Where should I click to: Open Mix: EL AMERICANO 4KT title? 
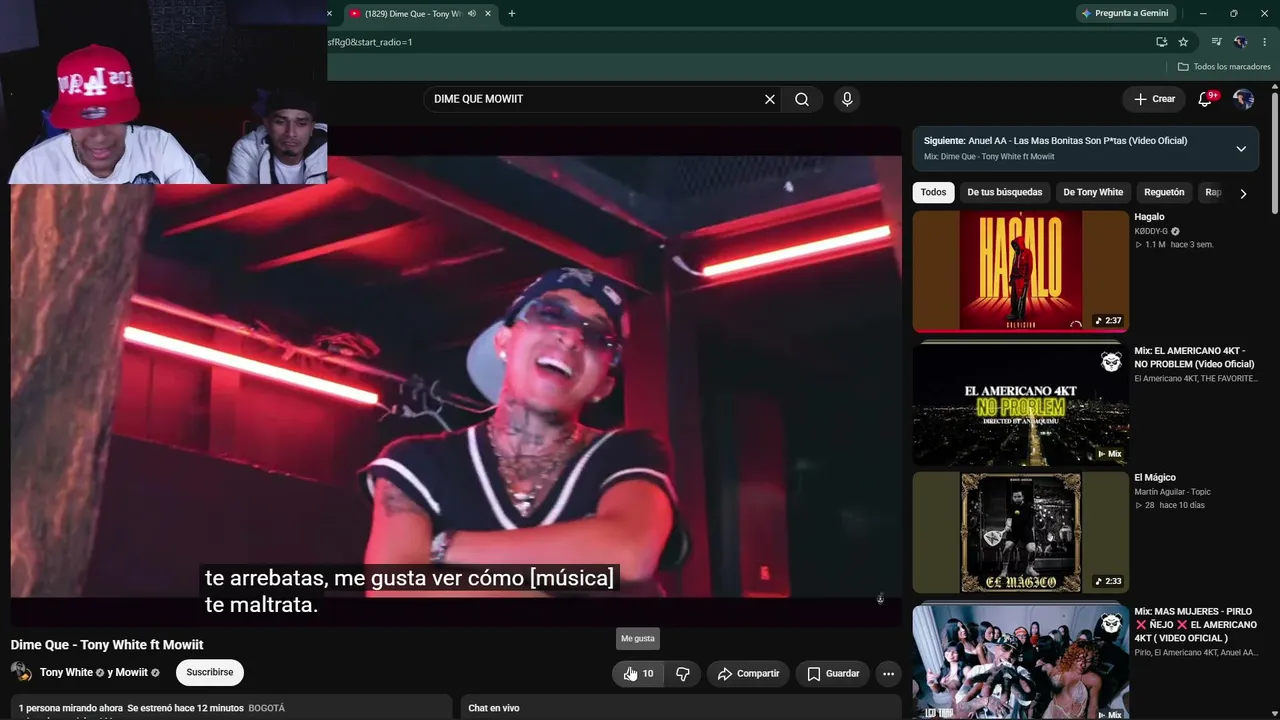tap(1194, 358)
